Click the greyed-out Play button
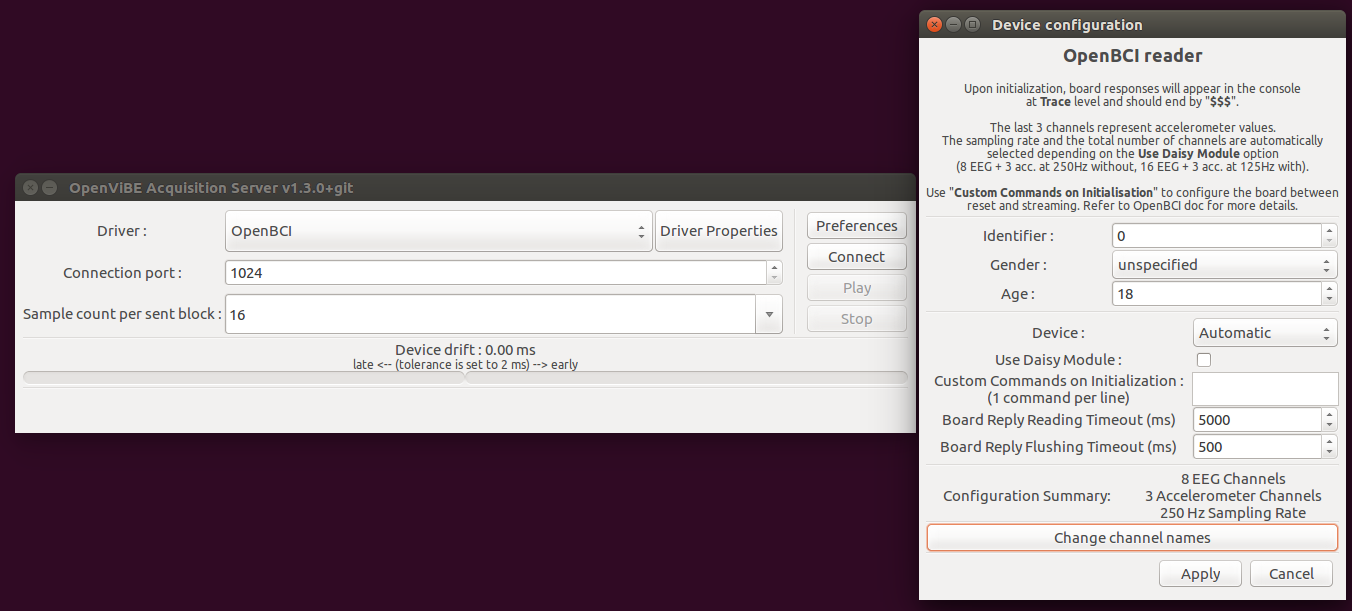 (x=857, y=288)
